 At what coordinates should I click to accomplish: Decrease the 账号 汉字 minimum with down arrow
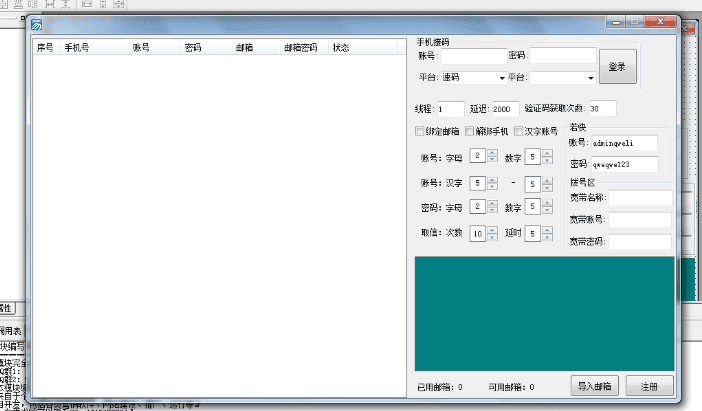pyautogui.click(x=492, y=187)
